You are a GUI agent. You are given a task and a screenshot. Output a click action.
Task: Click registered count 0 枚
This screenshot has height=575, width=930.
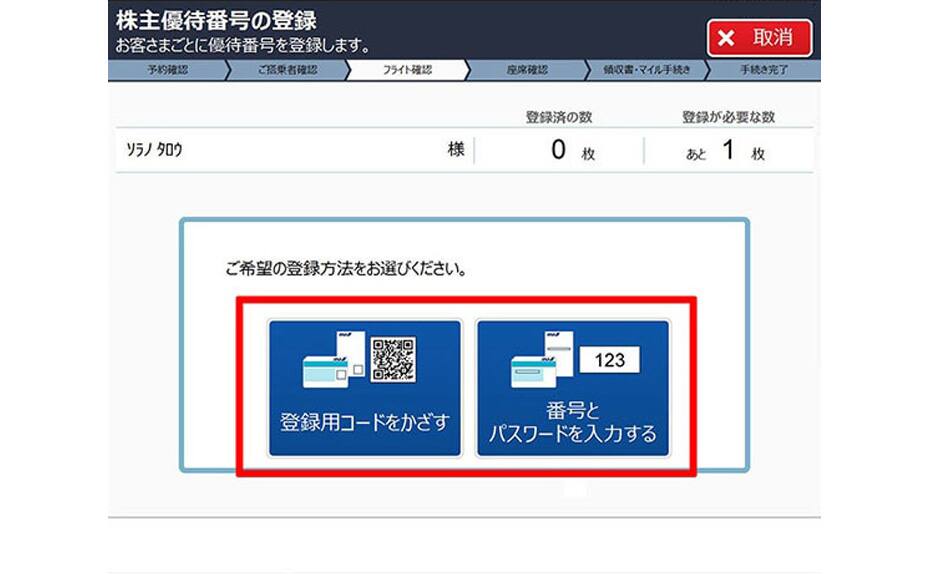pos(572,150)
